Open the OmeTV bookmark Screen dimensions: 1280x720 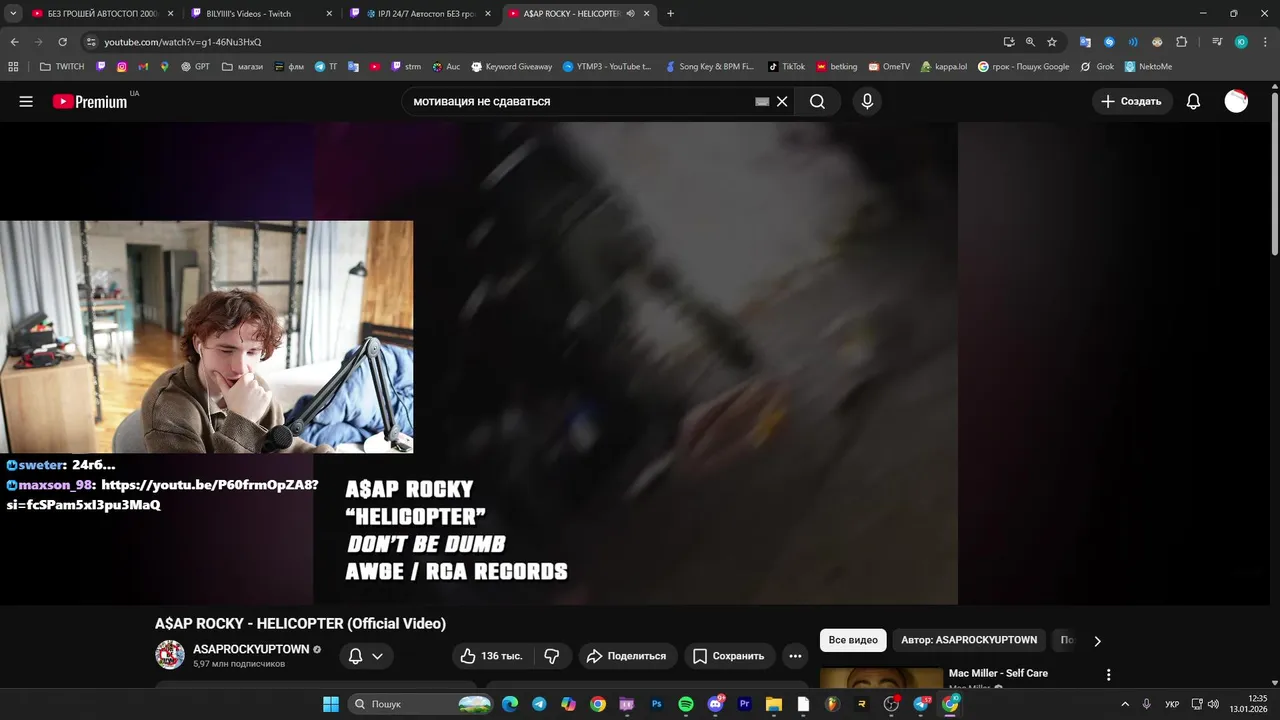point(888,66)
